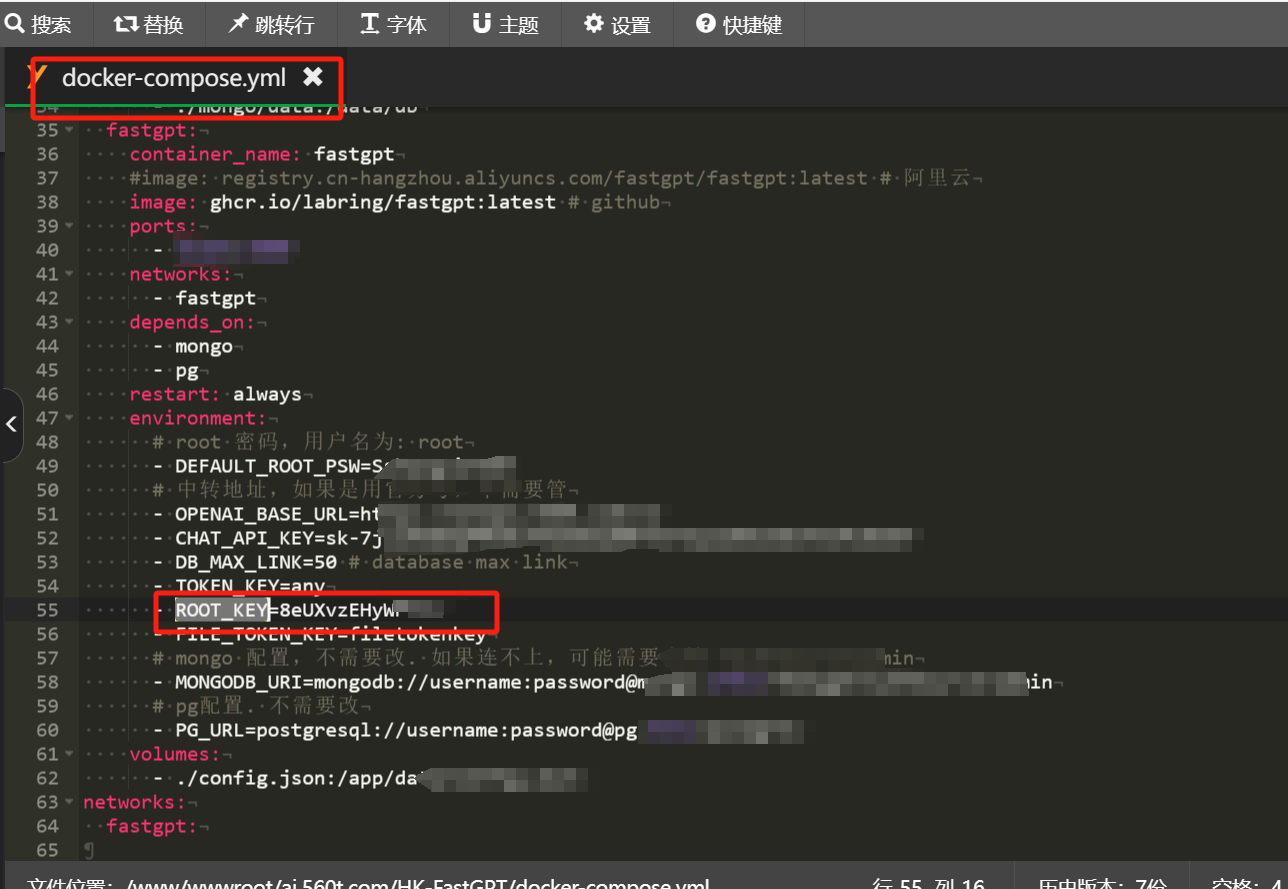Open the 设置 editor settings

618,24
